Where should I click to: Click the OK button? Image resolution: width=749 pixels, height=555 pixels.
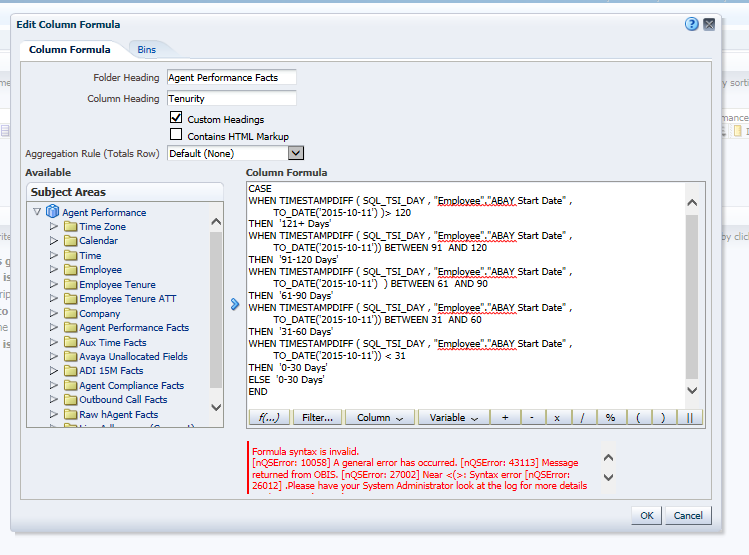[x=646, y=516]
